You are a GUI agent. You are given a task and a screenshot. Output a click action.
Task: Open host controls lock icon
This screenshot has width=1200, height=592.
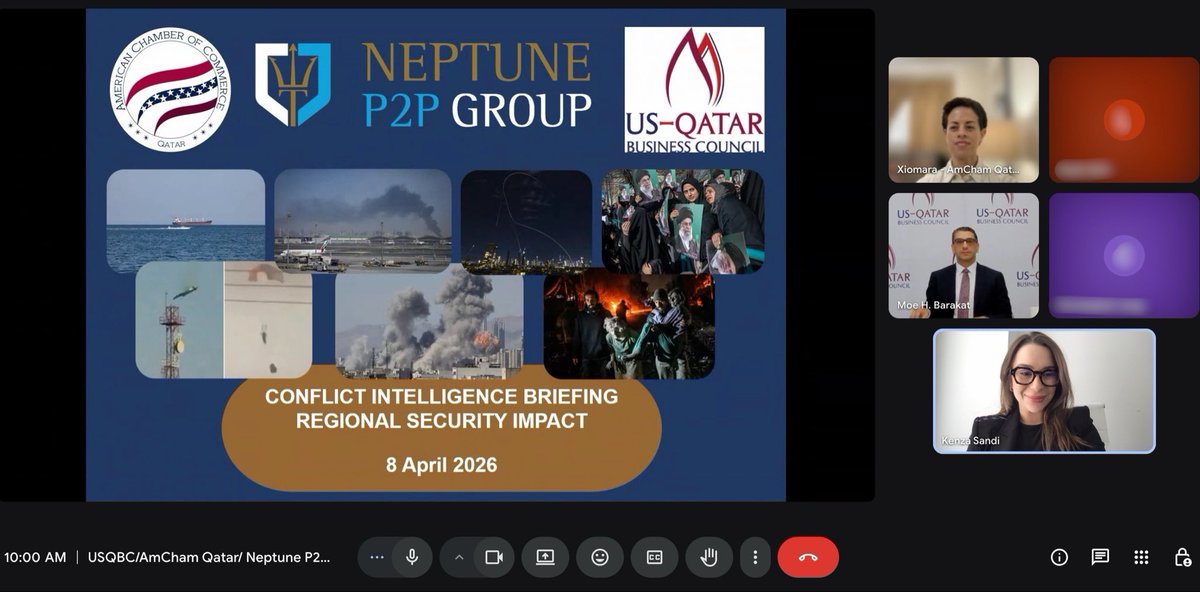coord(1181,557)
